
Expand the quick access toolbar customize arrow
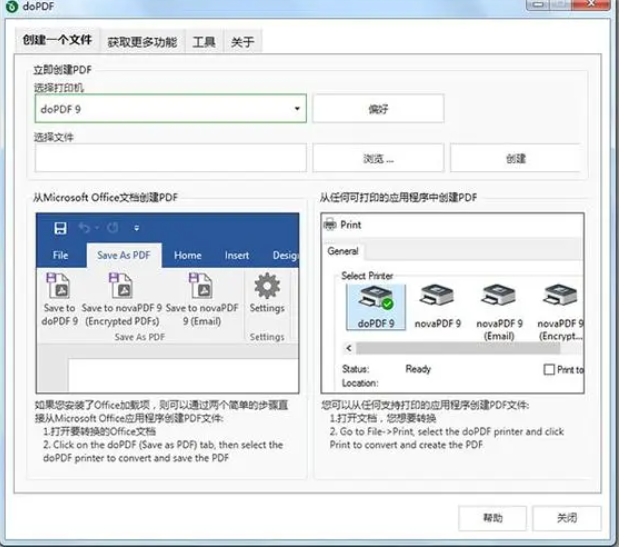pos(136,228)
